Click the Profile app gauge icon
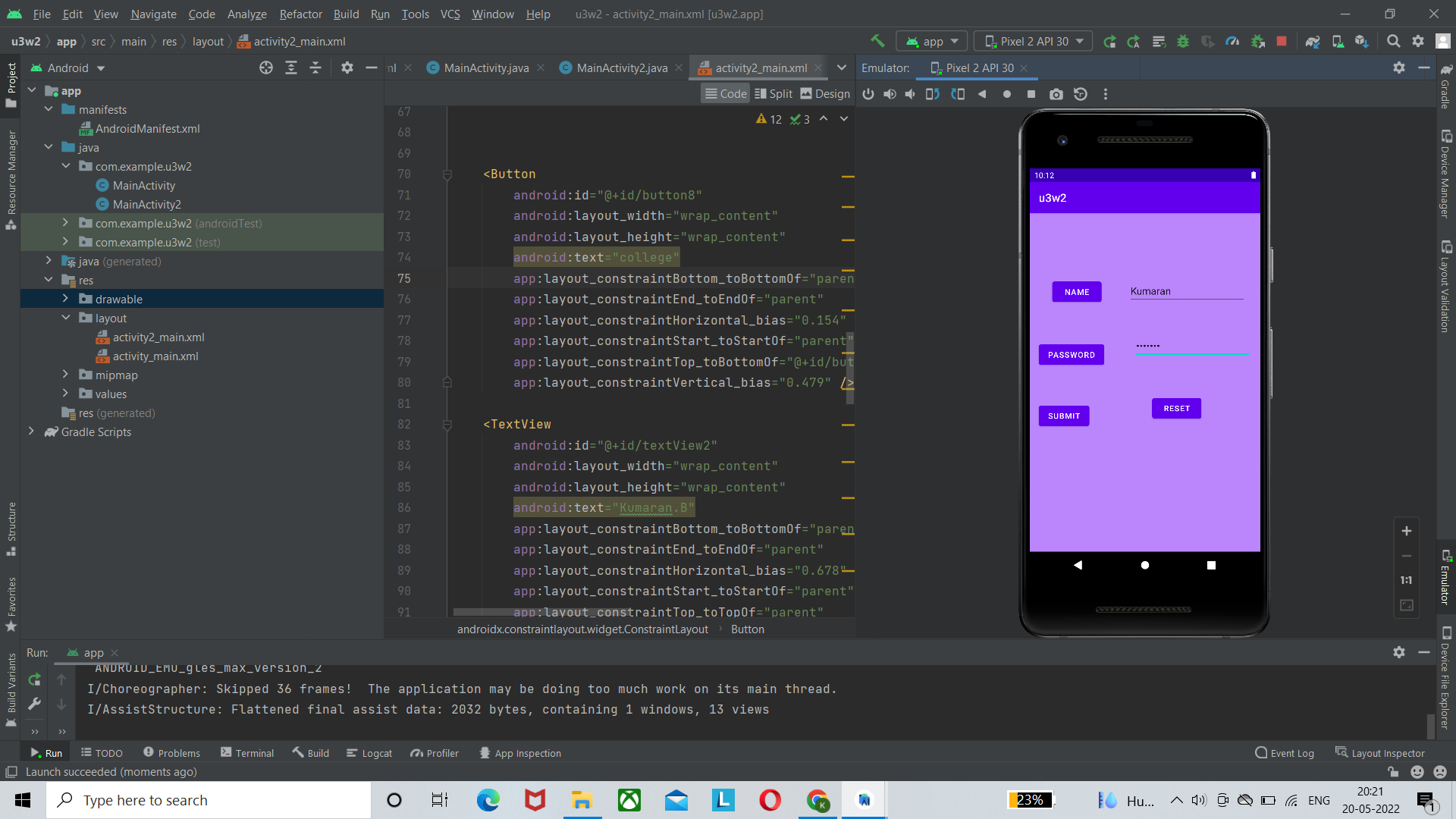This screenshot has width=1456, height=819. 1232,41
